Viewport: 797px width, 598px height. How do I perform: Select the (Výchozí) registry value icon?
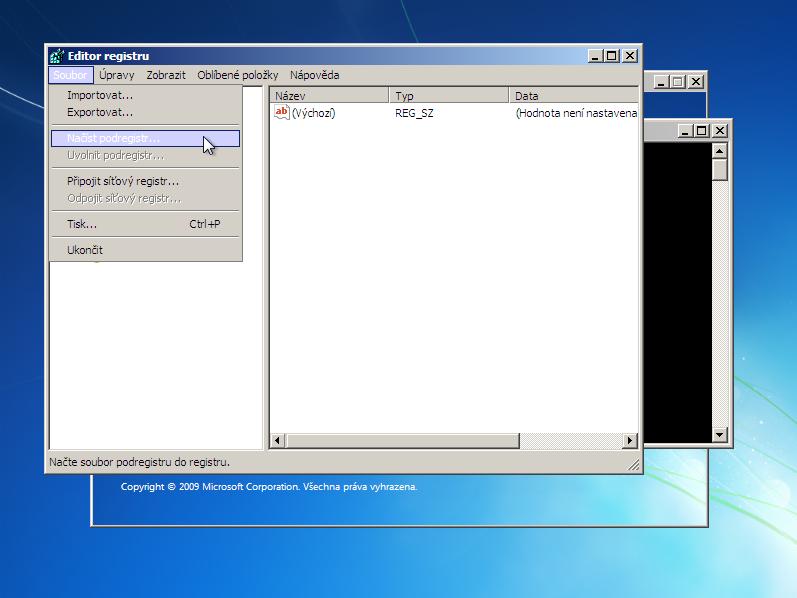pyautogui.click(x=281, y=113)
